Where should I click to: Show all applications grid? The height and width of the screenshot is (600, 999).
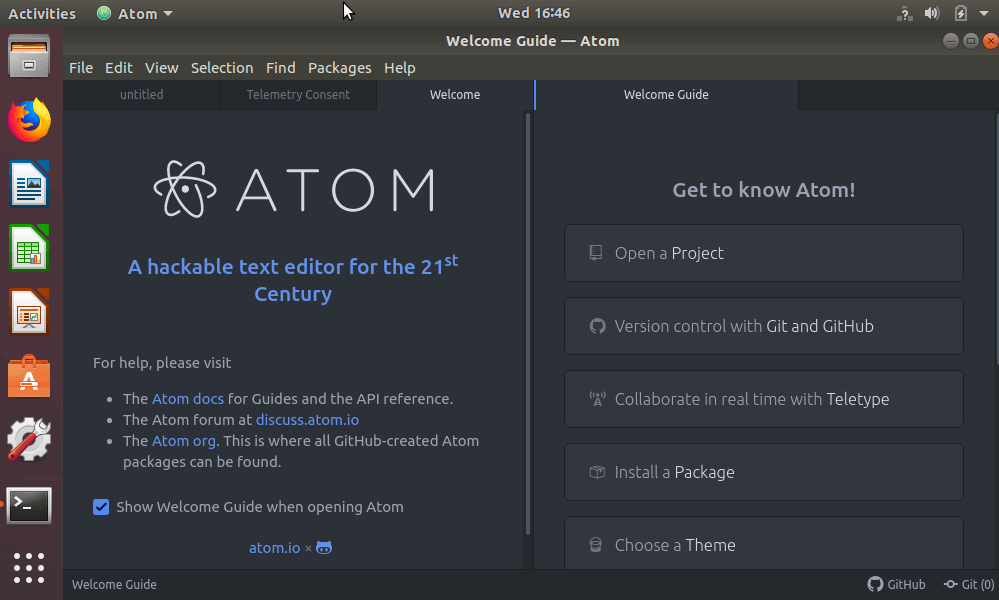pyautogui.click(x=29, y=568)
